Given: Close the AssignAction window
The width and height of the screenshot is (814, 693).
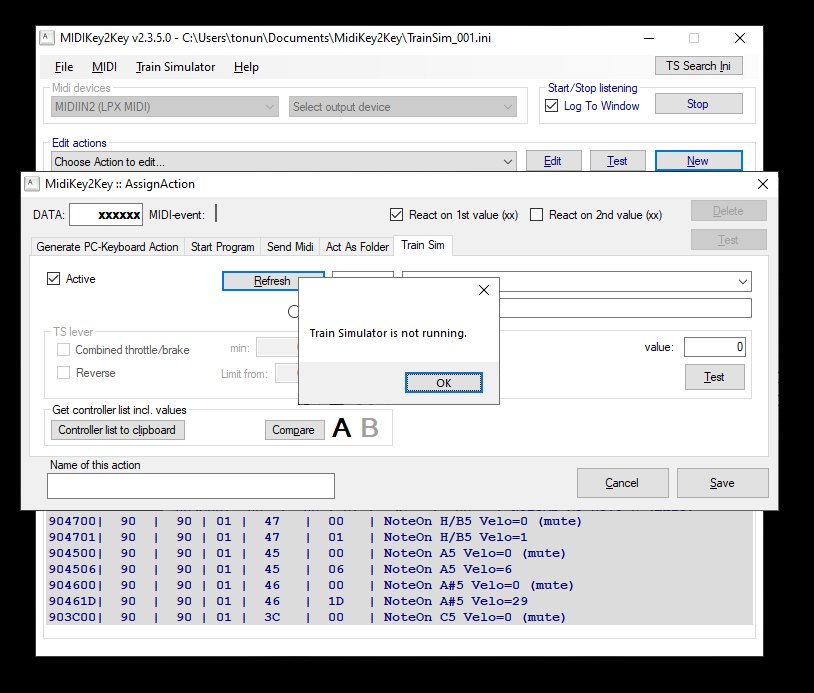Looking at the screenshot, I should click(x=763, y=184).
